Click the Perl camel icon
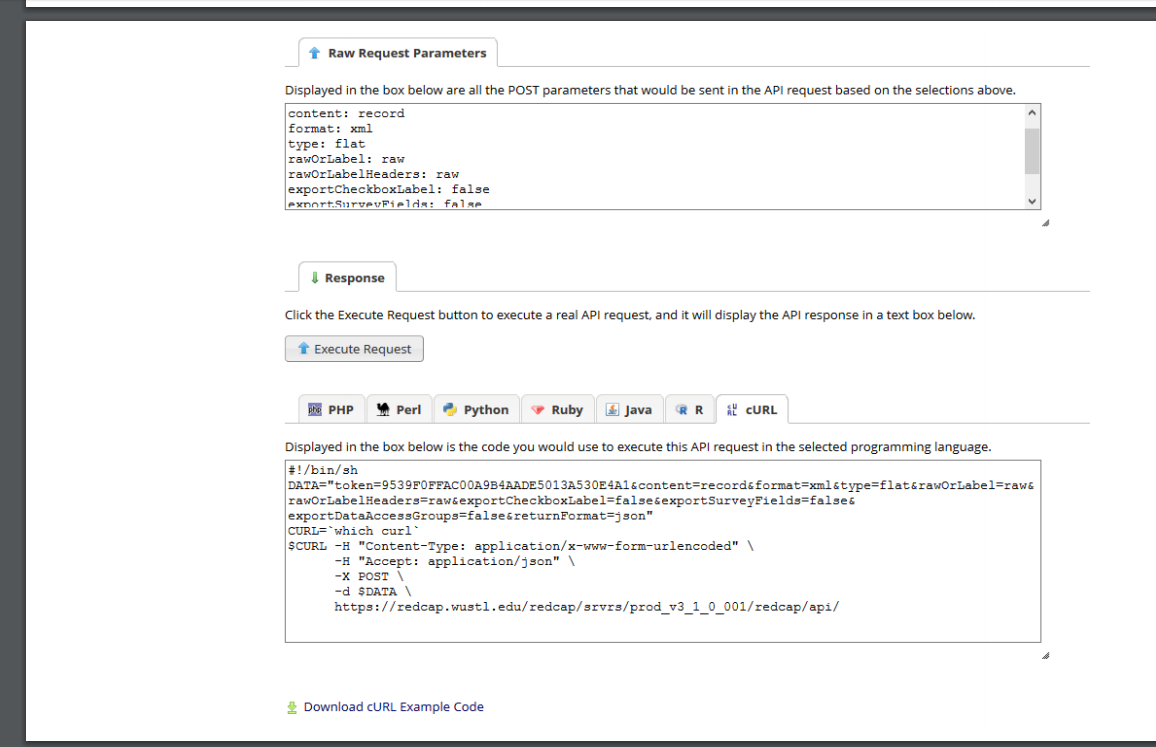The height and width of the screenshot is (747, 1156). 384,408
